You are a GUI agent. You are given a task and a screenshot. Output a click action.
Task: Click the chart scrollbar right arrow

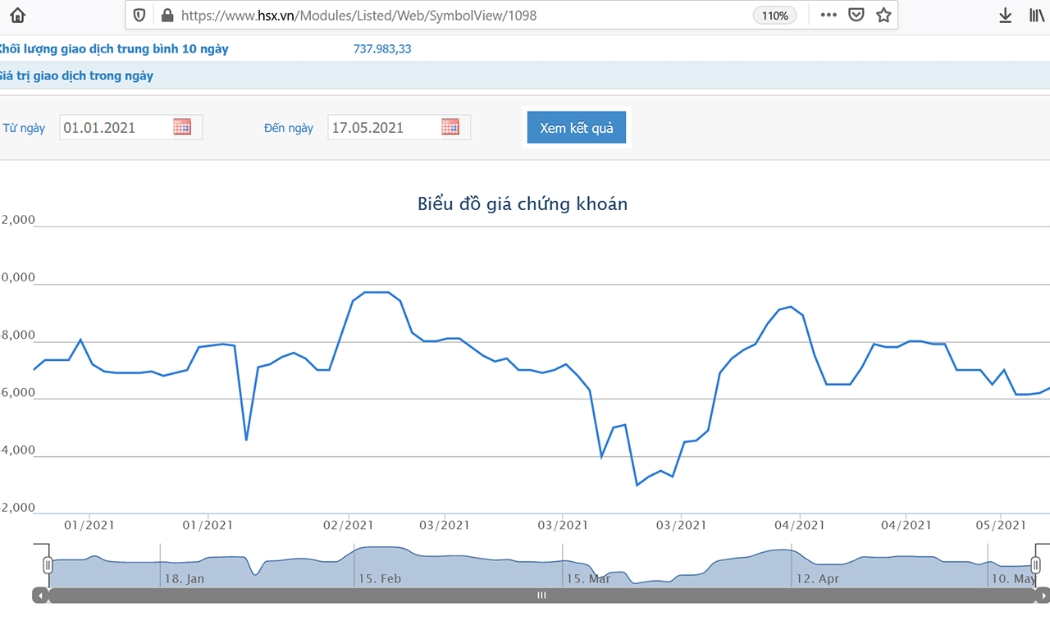pos(1043,595)
